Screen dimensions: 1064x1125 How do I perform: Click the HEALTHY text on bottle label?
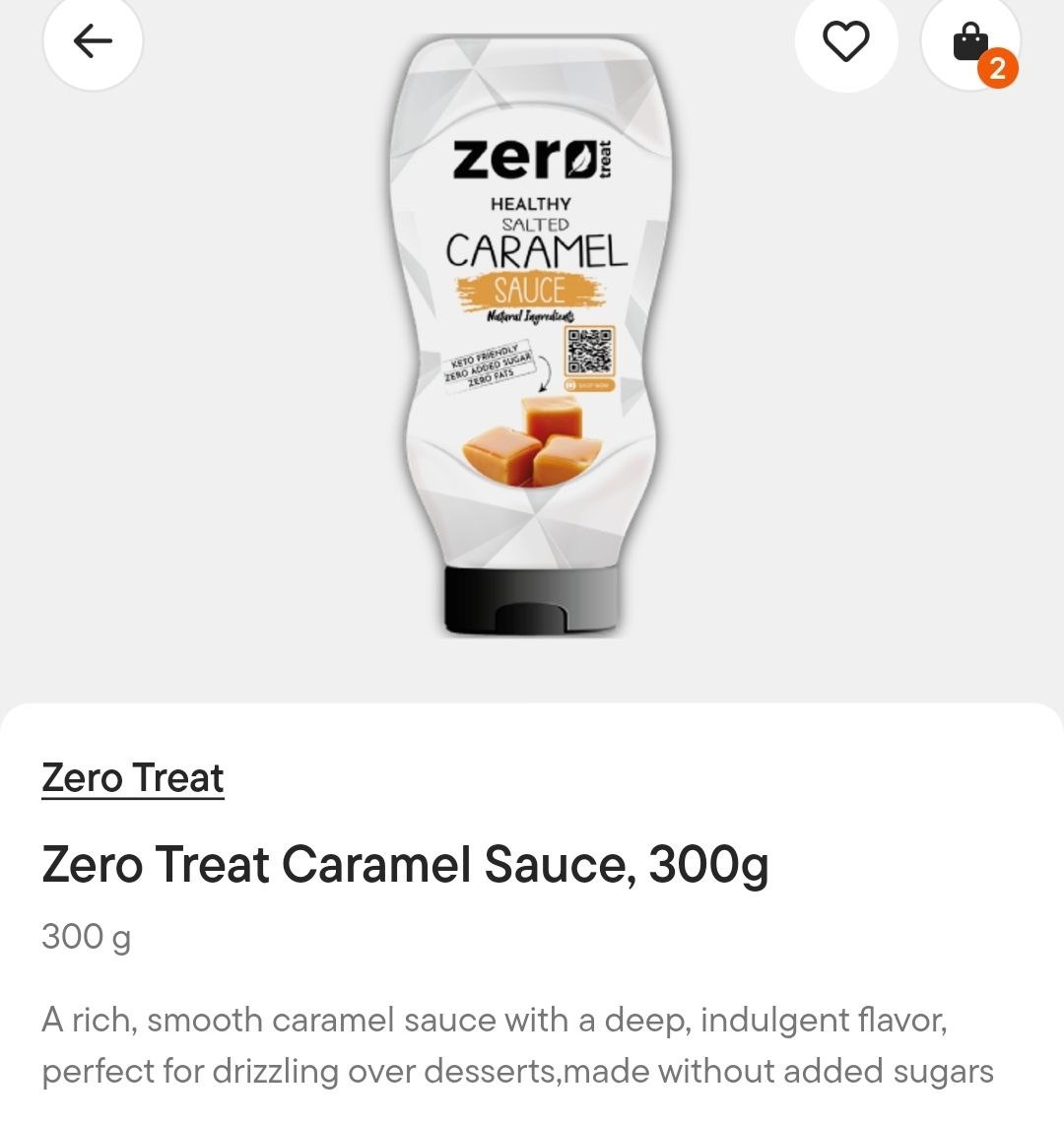[531, 205]
